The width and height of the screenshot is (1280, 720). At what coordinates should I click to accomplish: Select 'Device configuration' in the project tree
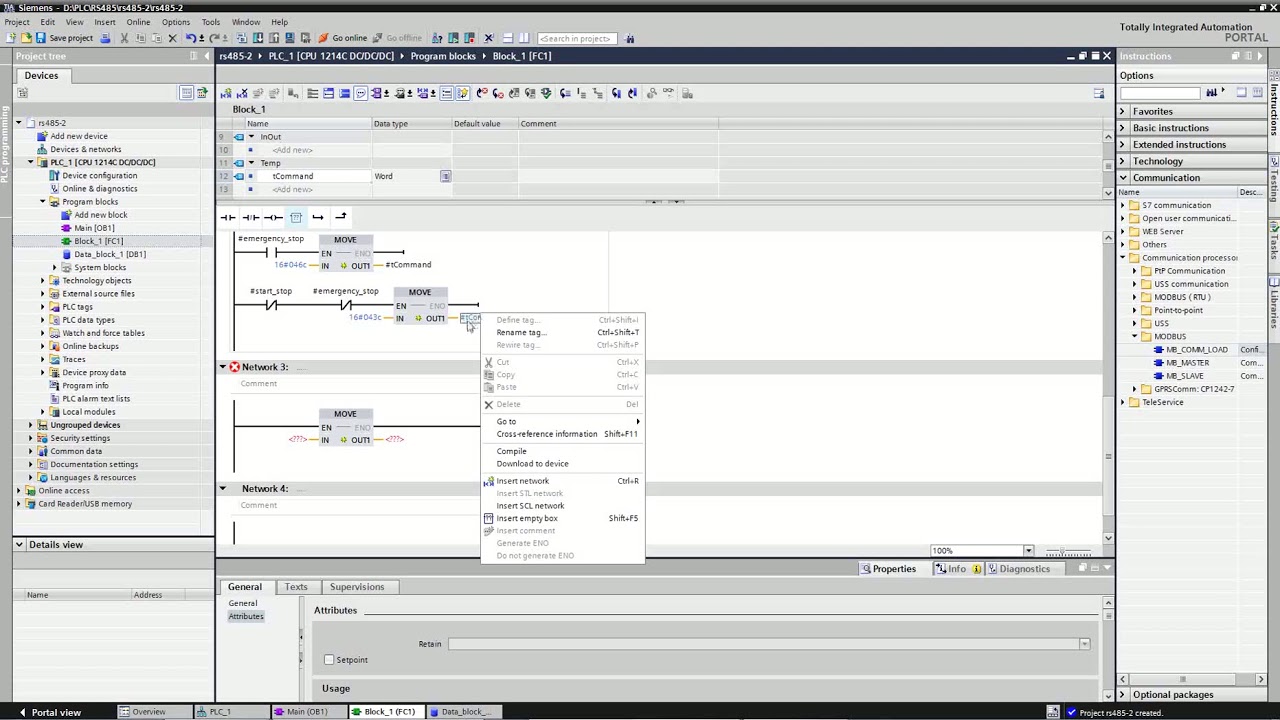[99, 175]
